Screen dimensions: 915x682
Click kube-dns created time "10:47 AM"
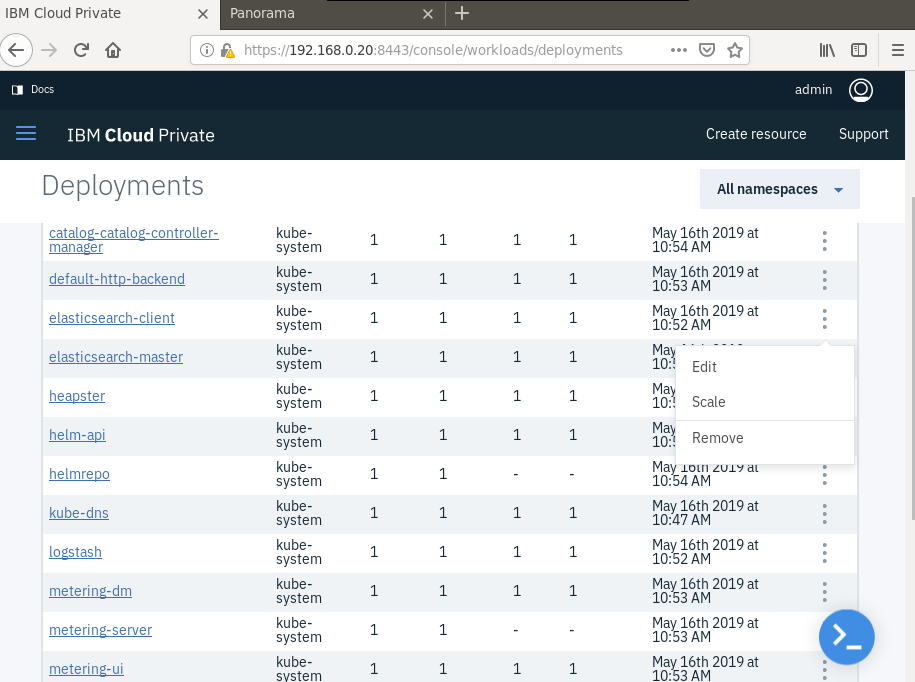point(681,520)
